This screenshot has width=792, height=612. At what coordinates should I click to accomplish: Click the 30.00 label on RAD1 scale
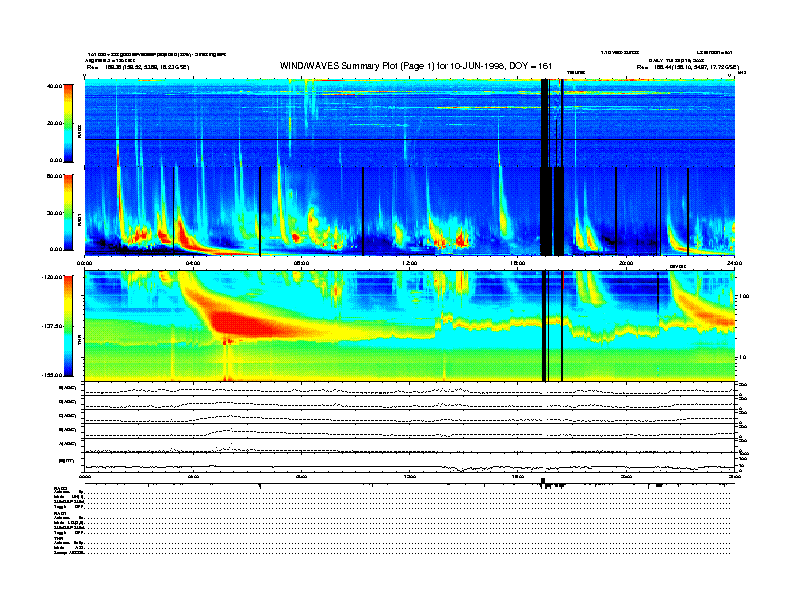click(54, 213)
